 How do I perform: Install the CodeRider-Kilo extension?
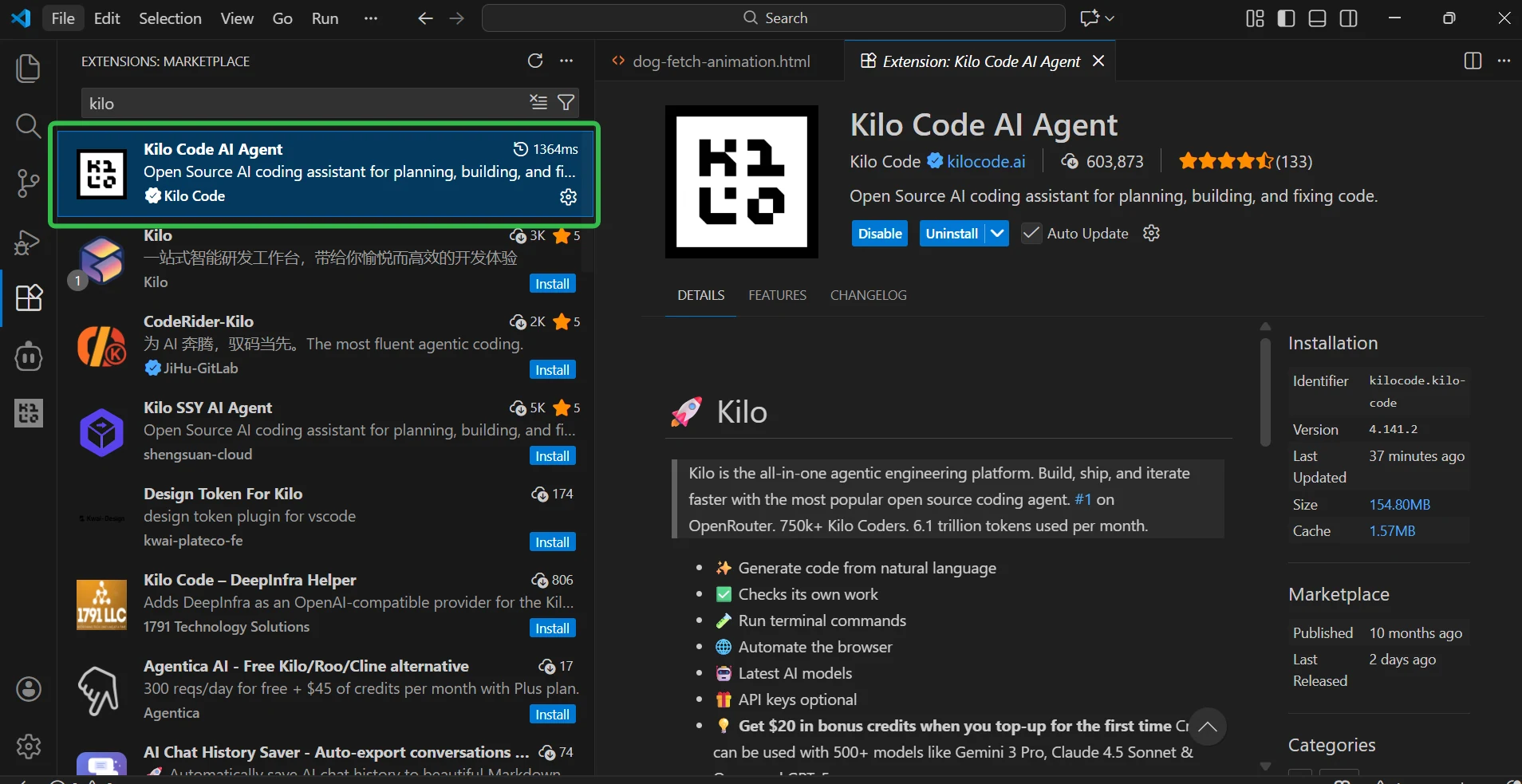coord(552,370)
